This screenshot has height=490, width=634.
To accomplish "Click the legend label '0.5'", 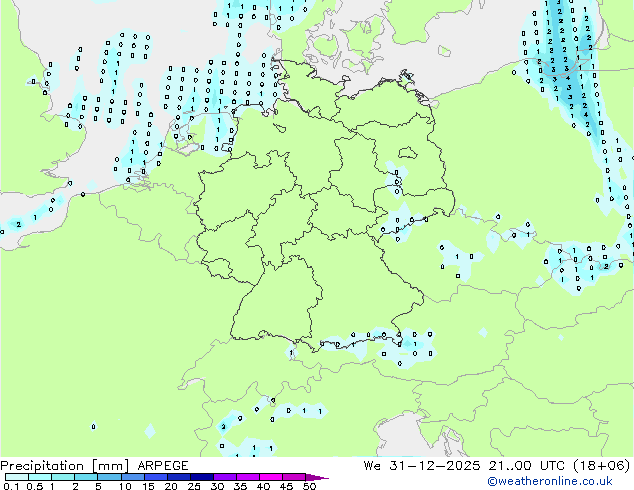I will 35,486.
